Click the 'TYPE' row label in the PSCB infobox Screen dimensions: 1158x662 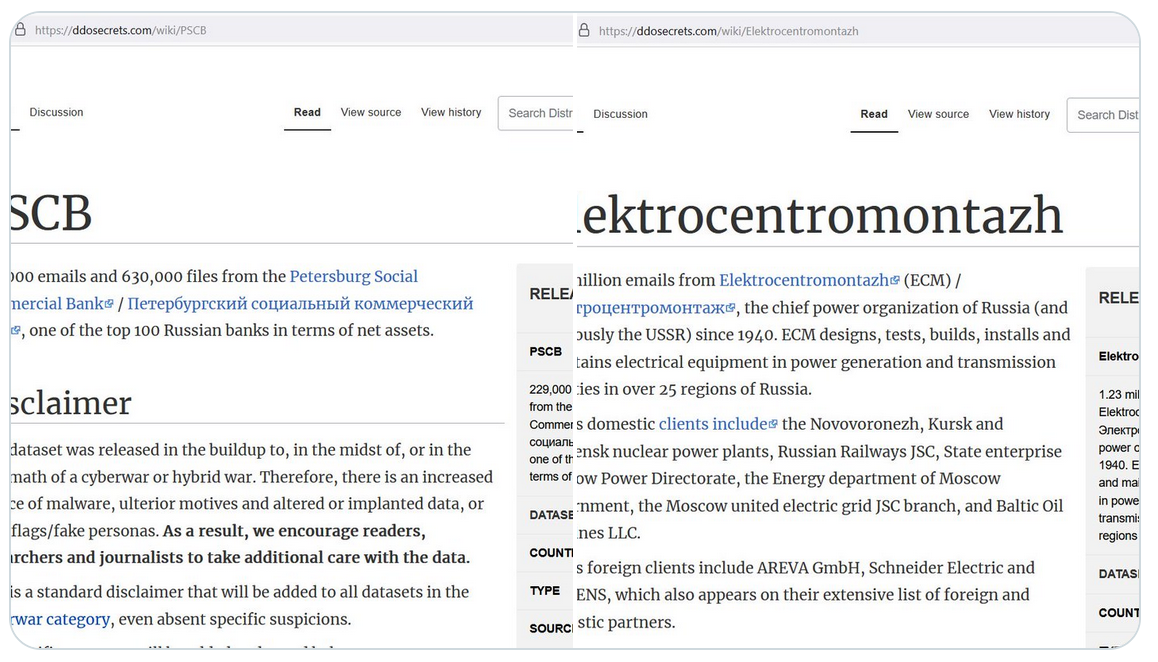coord(544,591)
